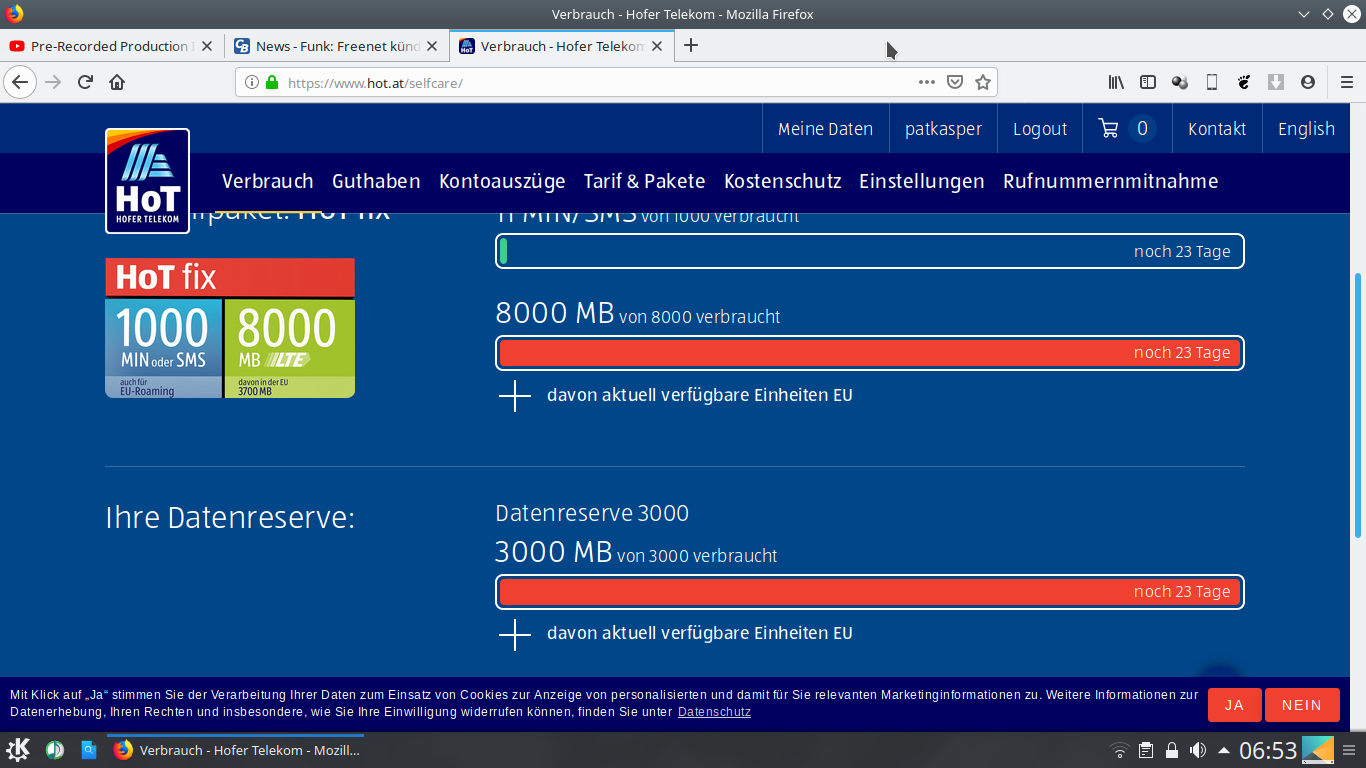Image resolution: width=1366 pixels, height=768 pixels.
Task: Open the page actions three-dot menu
Action: [927, 82]
